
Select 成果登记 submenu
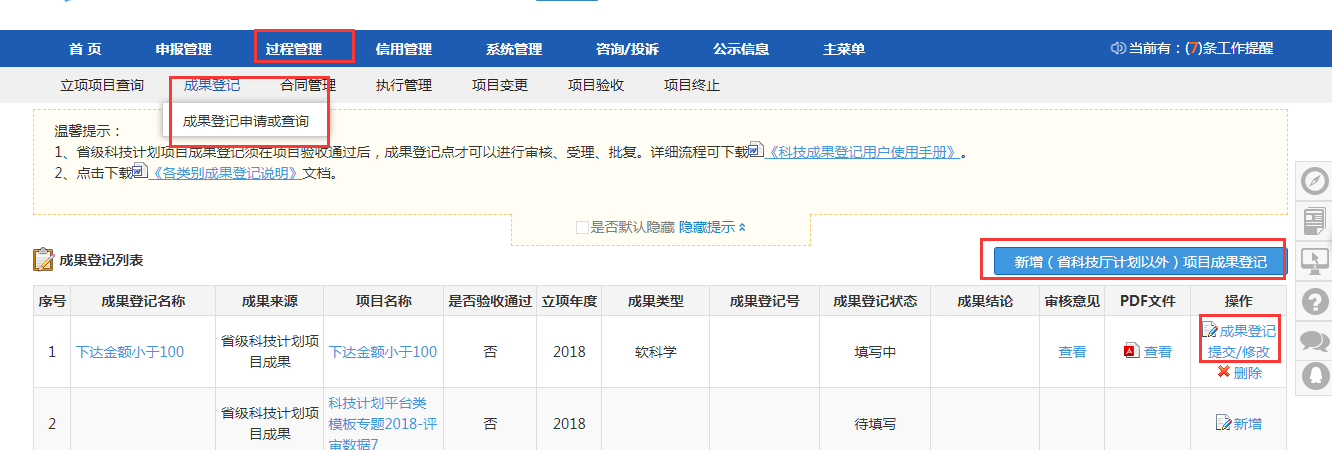click(212, 85)
